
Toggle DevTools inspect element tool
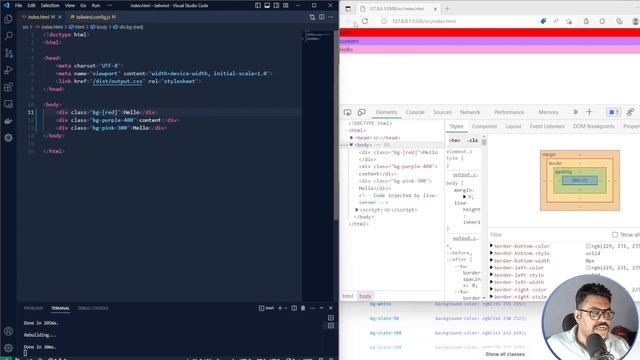347,112
